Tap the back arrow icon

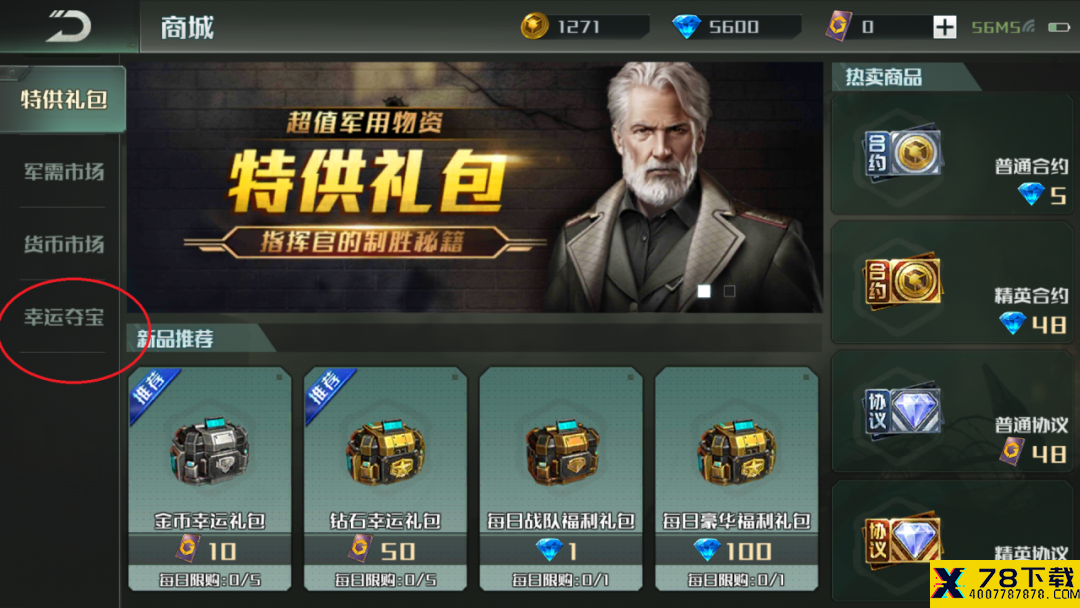pos(68,26)
